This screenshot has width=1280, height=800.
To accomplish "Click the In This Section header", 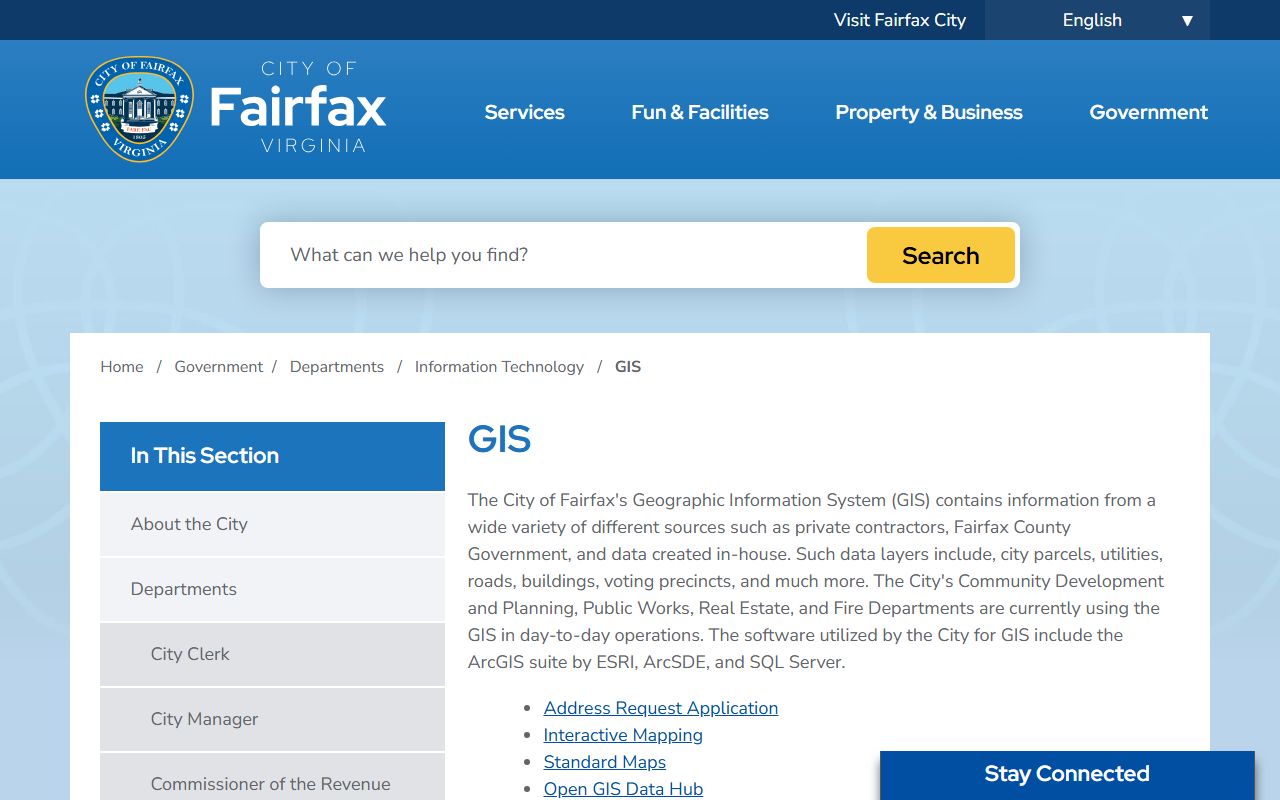I will point(272,456).
